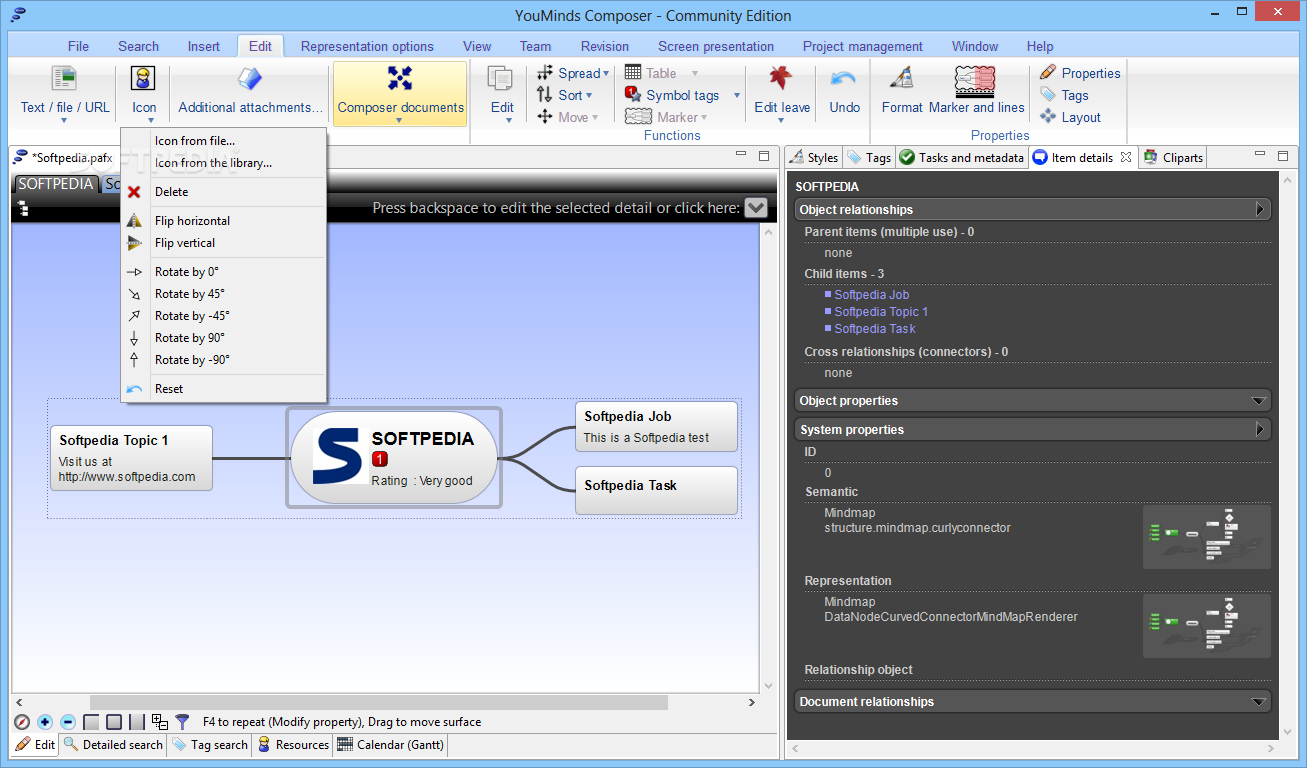Screen dimensions: 1307x768
Task: Open Marker and lines
Action: 976,91
